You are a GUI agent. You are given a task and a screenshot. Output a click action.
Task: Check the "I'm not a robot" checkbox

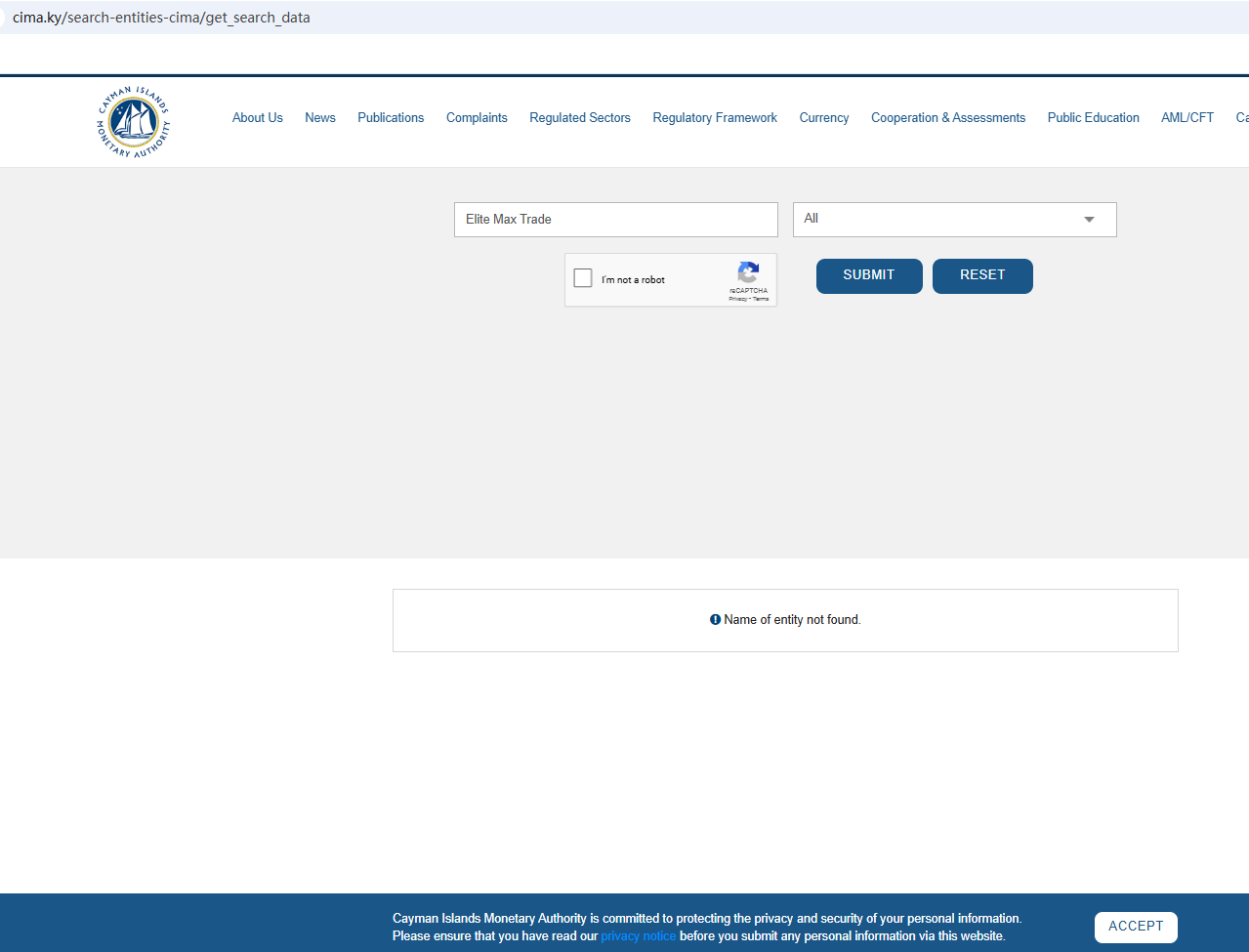coord(583,278)
